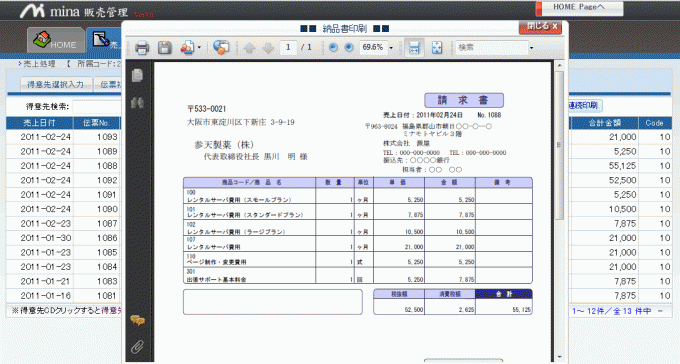Sort by 合計金額 column header
Image resolution: width=680 pixels, height=364 pixels.
coord(605,123)
